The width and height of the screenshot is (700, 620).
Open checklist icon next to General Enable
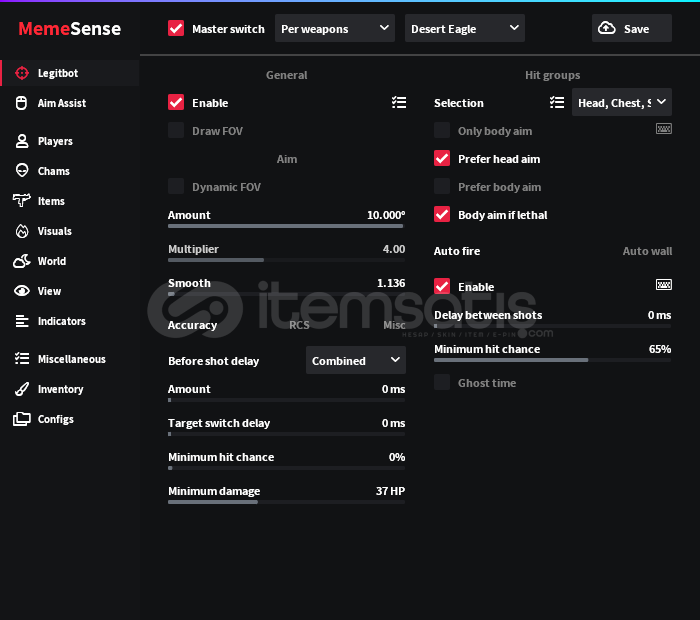pos(399,103)
